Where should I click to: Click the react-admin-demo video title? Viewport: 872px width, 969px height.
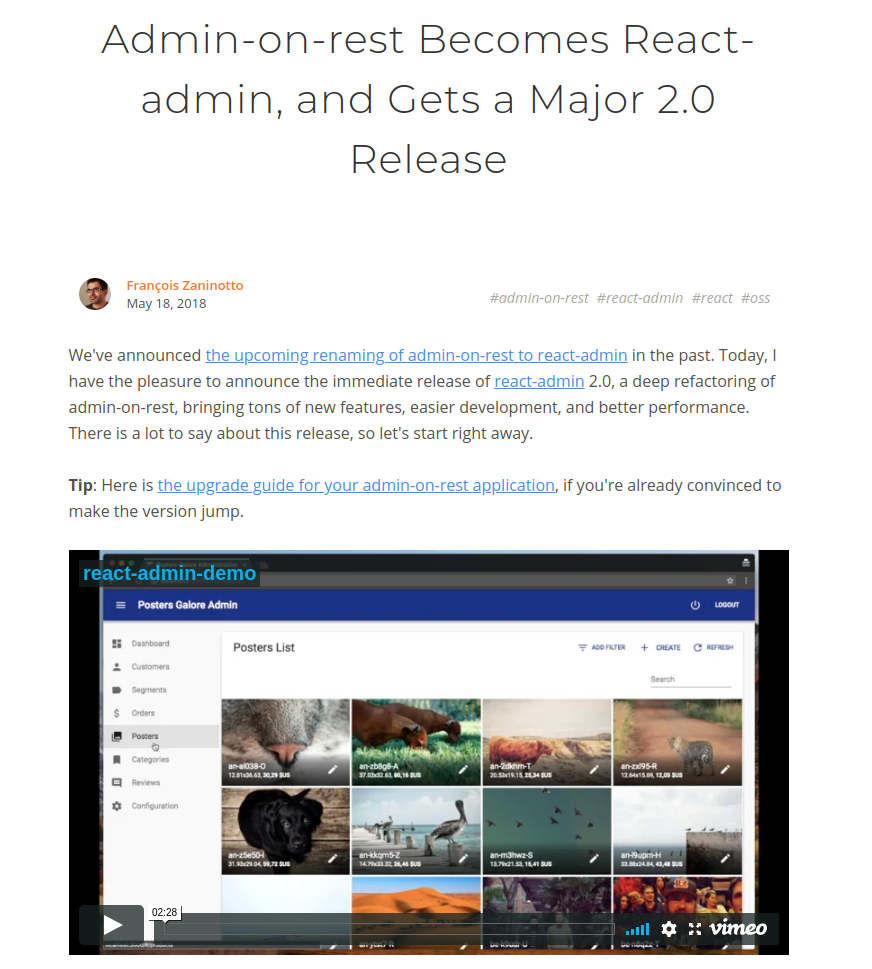(x=169, y=573)
